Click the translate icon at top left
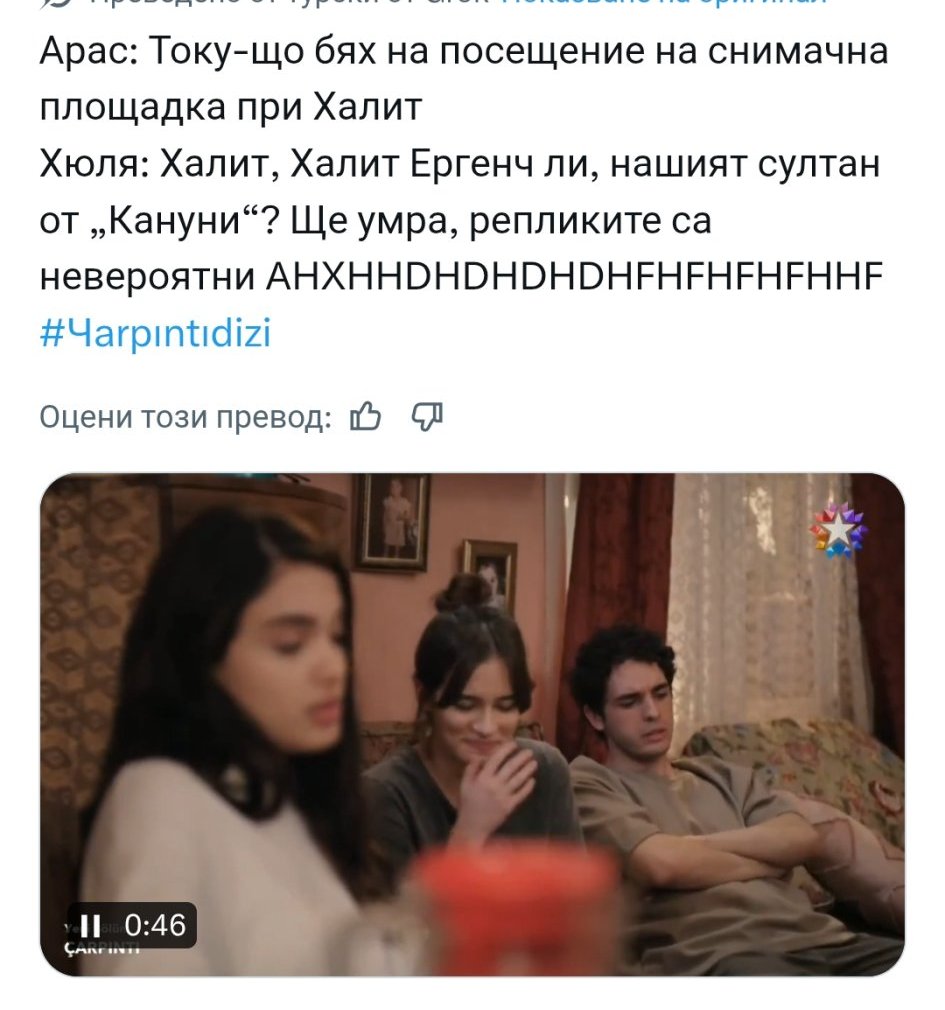The height and width of the screenshot is (1010, 945). tap(58, 3)
